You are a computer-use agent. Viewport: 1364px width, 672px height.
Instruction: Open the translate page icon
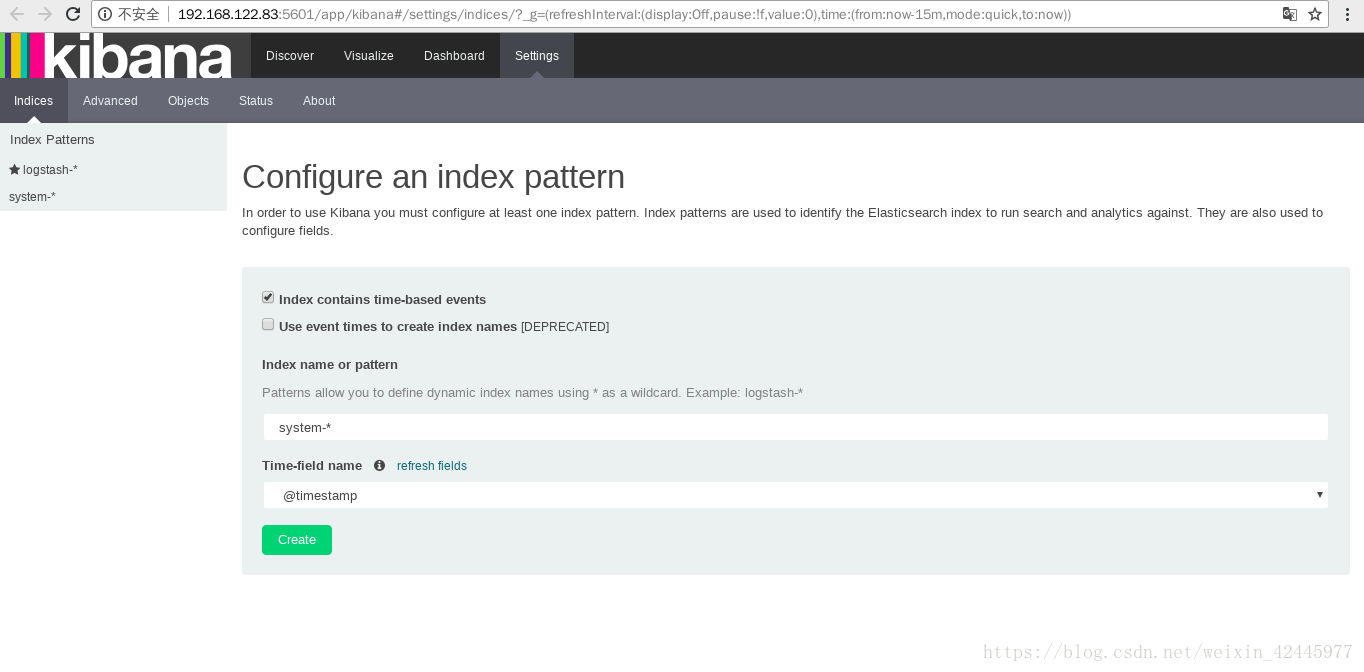(x=1290, y=14)
